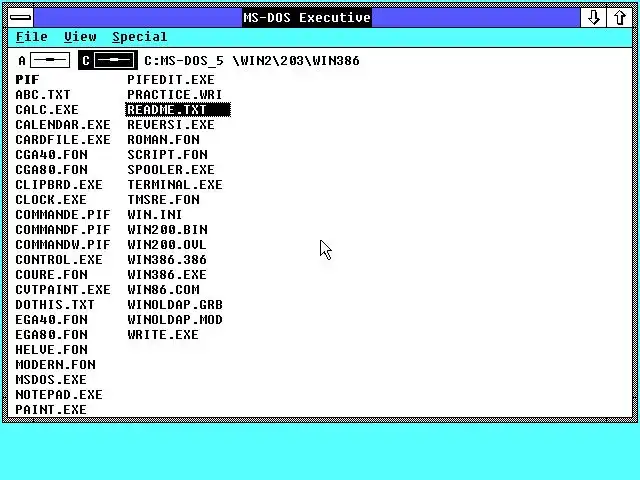Select the drive C icon
The width and height of the screenshot is (640, 480).
(x=108, y=60)
